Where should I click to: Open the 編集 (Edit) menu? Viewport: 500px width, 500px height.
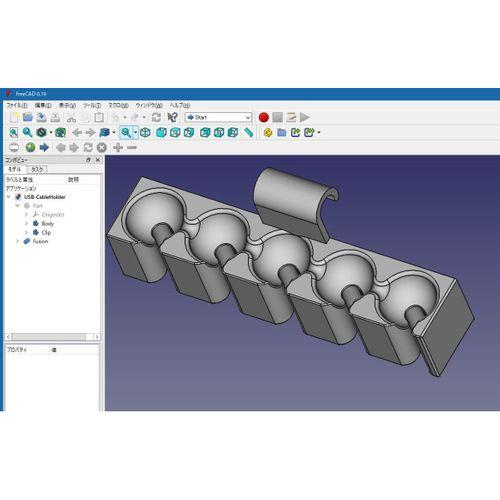point(43,105)
